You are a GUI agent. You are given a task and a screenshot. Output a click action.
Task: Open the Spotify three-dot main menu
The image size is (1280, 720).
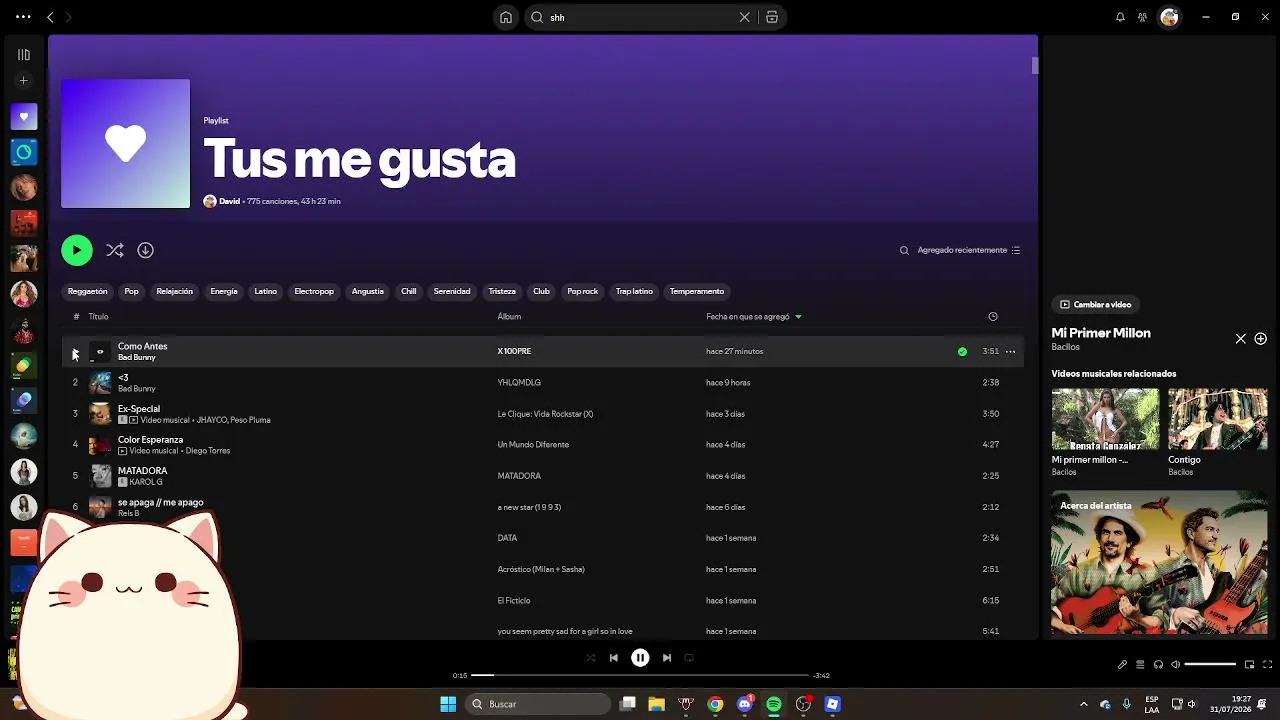23,17
